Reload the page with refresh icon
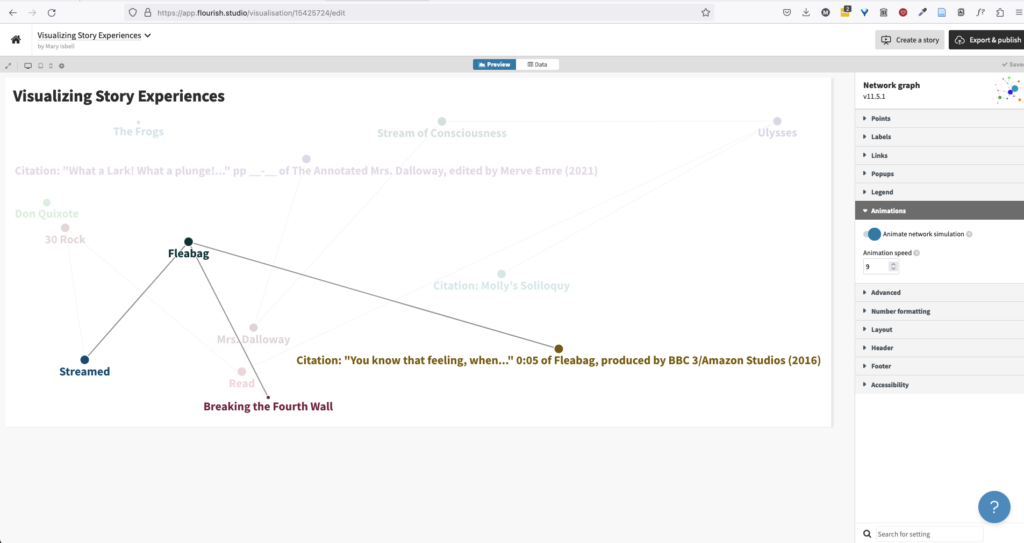This screenshot has width=1024, height=543. coord(52,12)
